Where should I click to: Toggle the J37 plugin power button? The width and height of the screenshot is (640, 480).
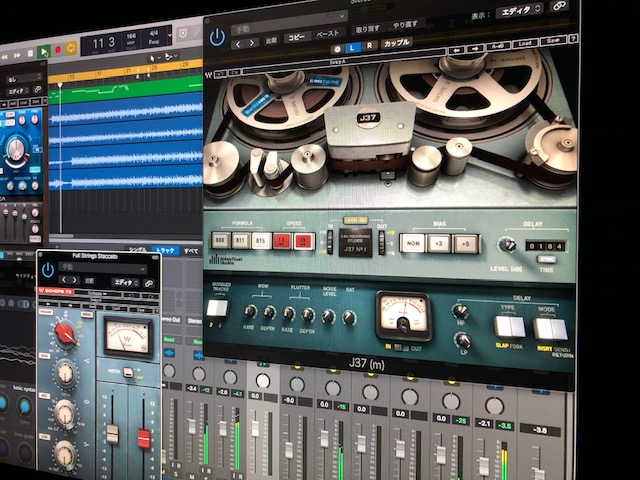pos(217,37)
